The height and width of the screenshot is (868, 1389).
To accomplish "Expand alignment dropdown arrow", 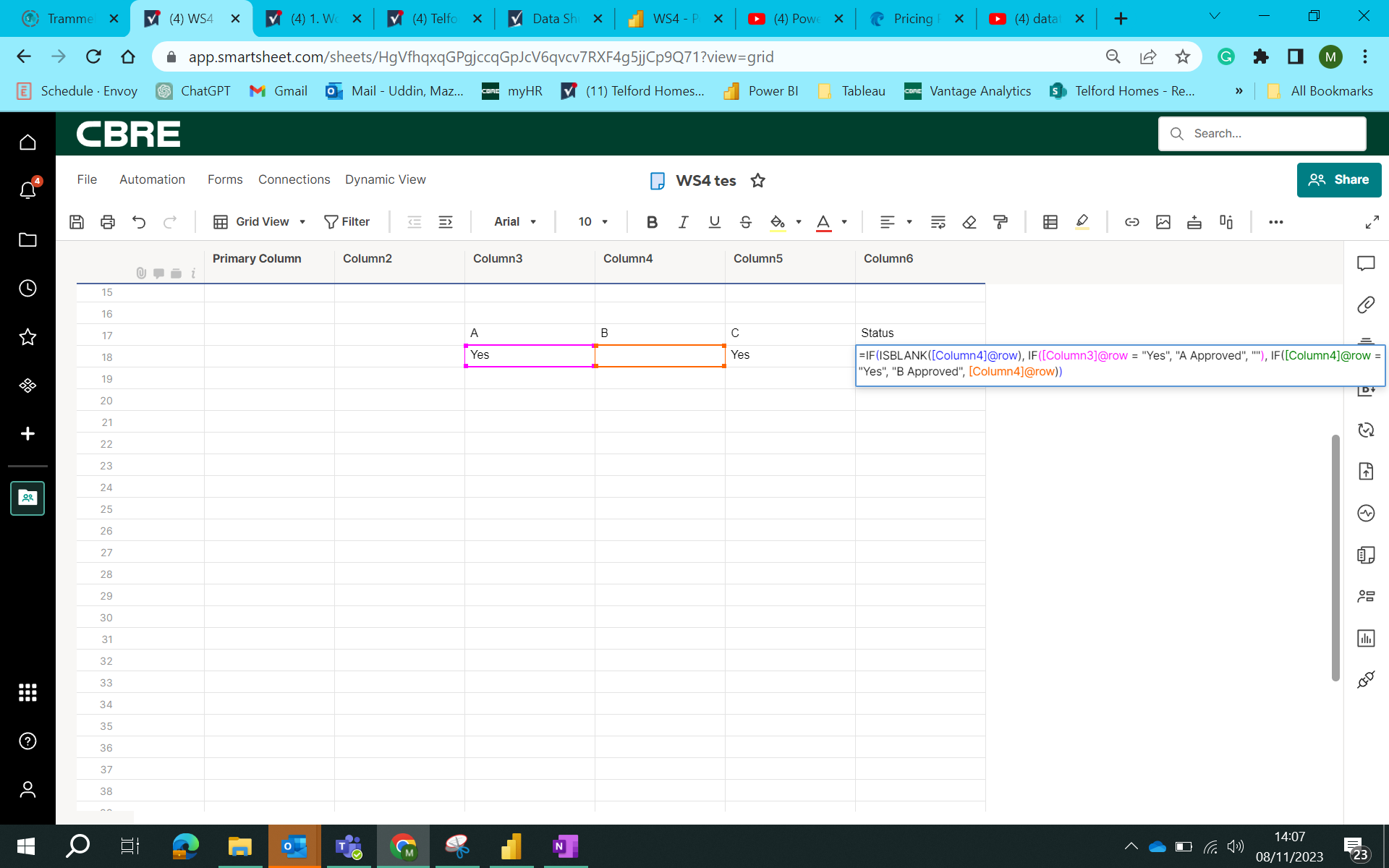I will click(x=909, y=222).
